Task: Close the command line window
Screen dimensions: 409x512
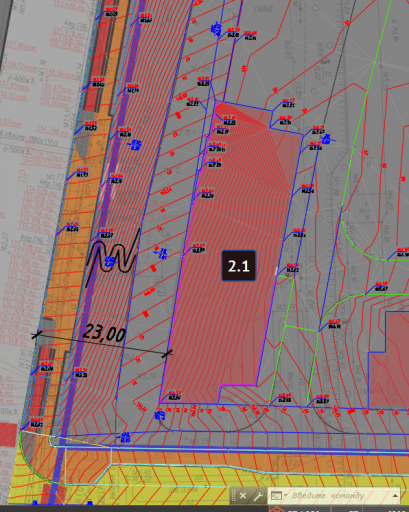Action: pos(243,496)
